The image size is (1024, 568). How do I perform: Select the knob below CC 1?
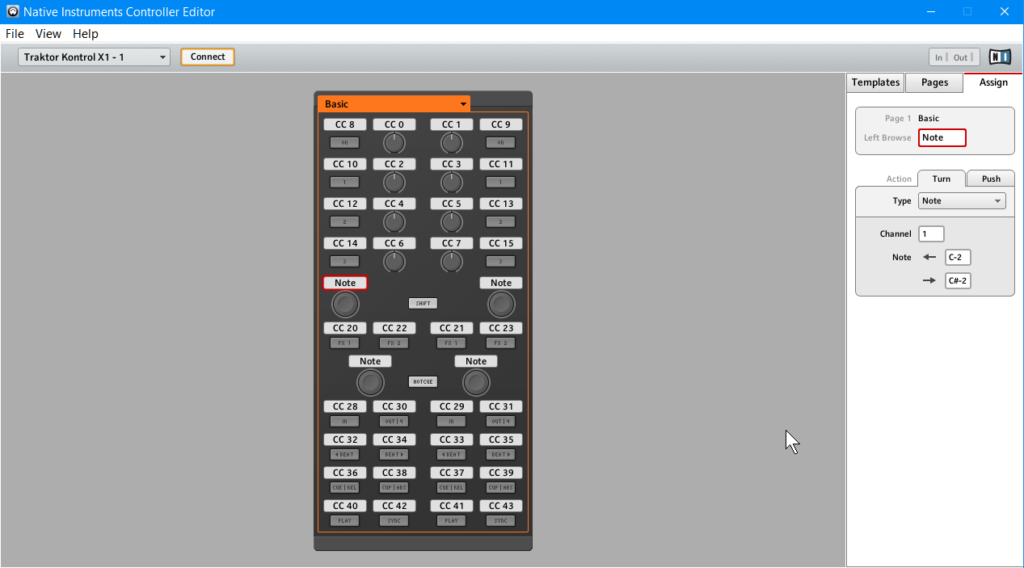point(451,143)
